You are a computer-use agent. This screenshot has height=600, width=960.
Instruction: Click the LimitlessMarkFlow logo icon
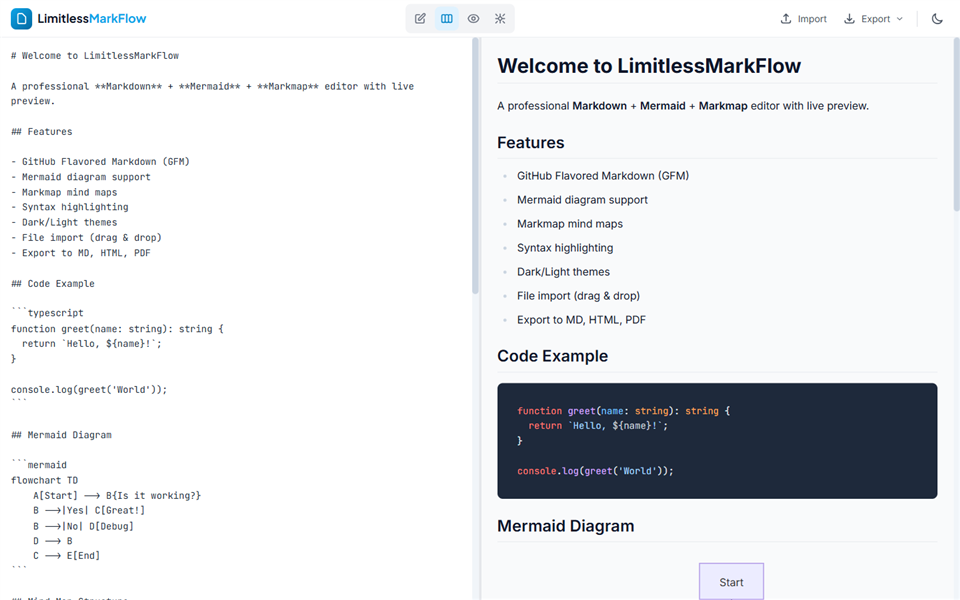[20, 19]
